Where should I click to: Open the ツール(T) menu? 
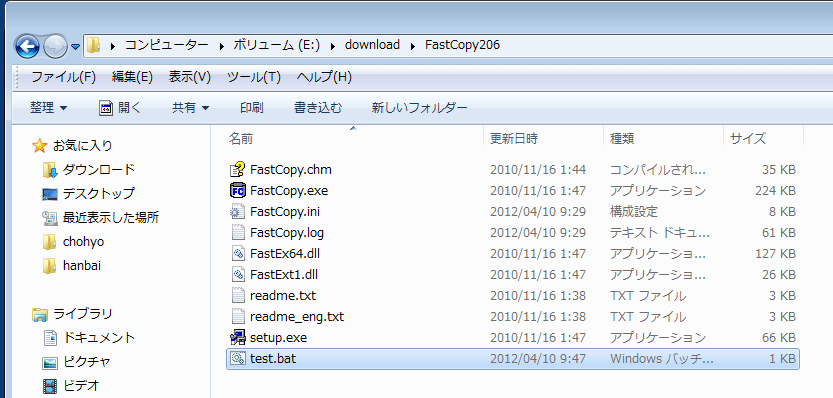tap(253, 77)
